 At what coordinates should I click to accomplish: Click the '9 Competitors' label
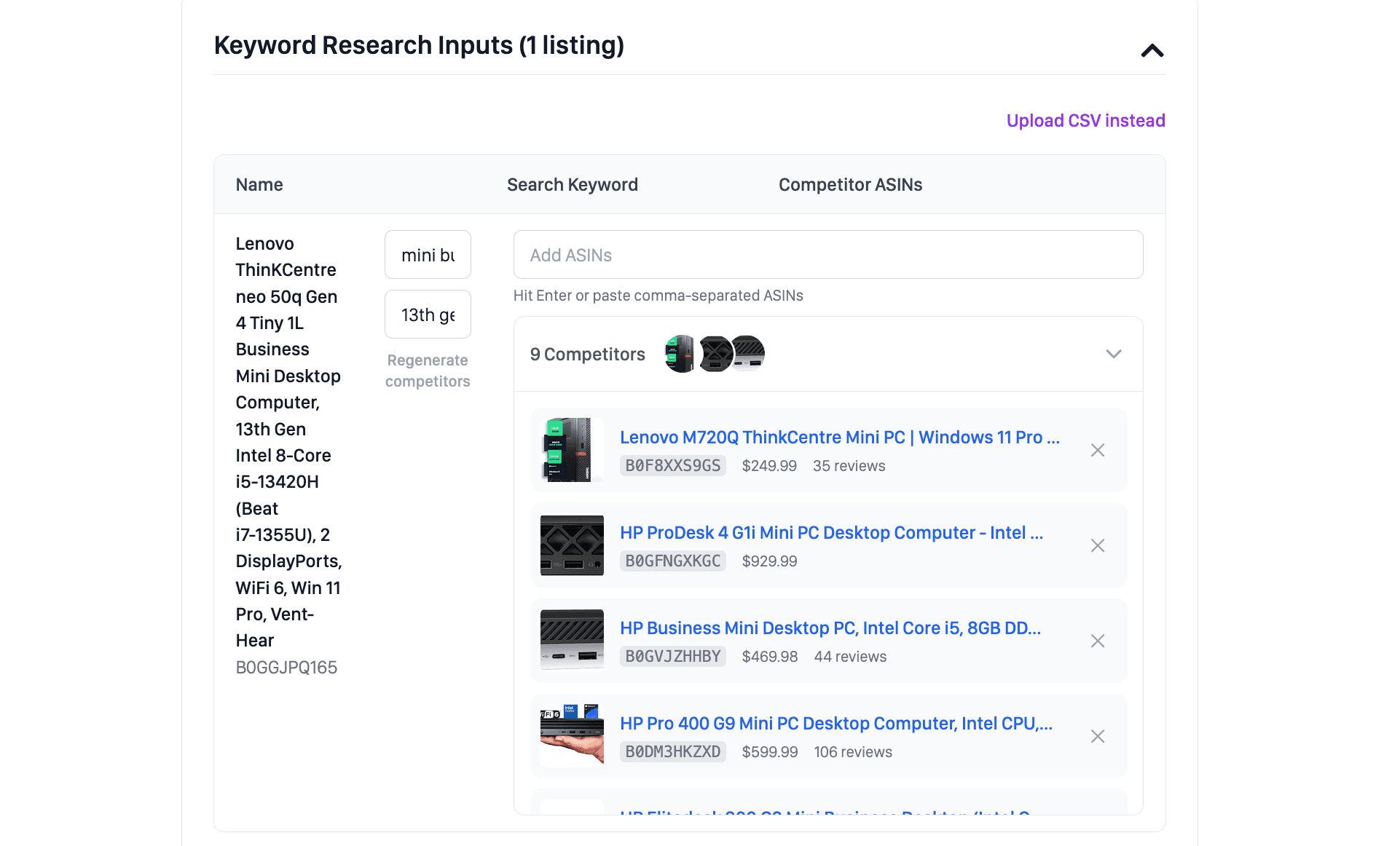pos(587,355)
